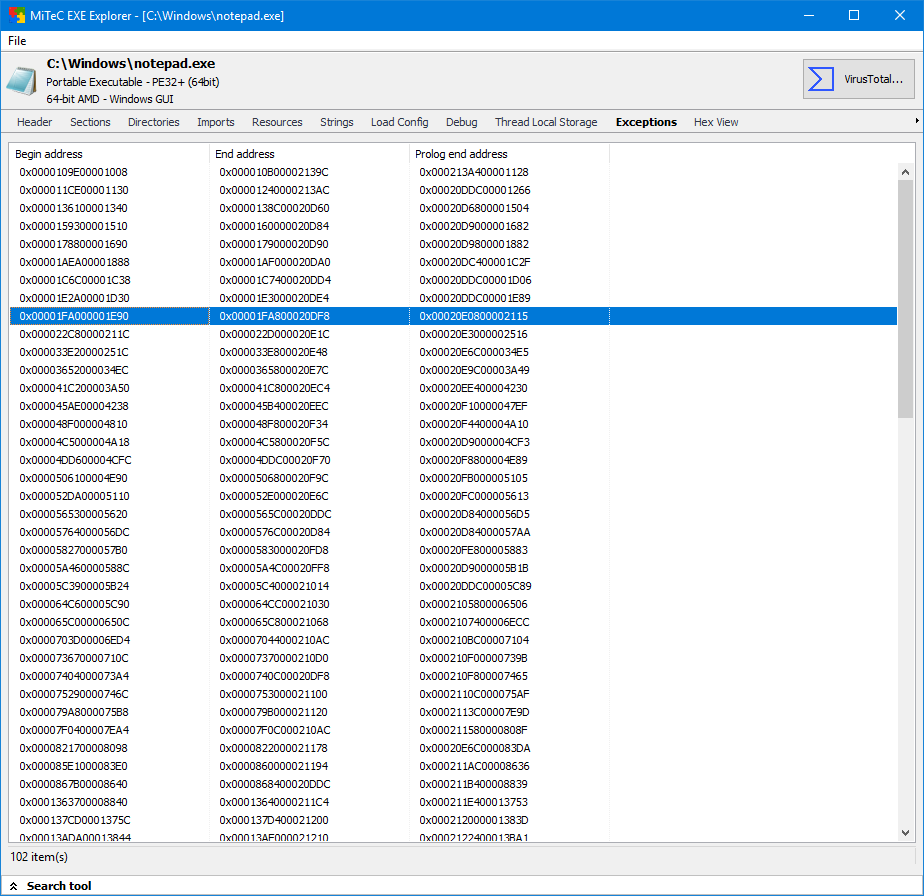Select row with begin address 0x000011CE00001130

pyautogui.click(x=453, y=190)
